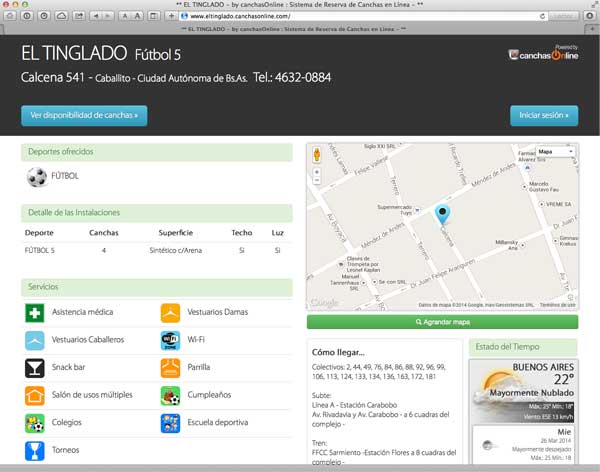Click the canchasOnline logo

pyautogui.click(x=543, y=54)
